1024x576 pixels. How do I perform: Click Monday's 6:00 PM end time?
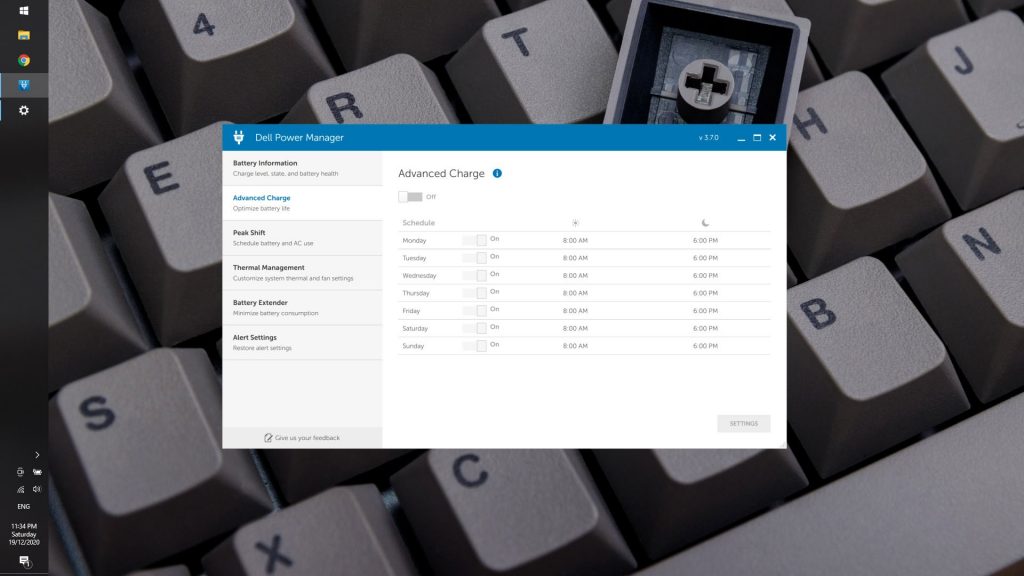(x=705, y=240)
